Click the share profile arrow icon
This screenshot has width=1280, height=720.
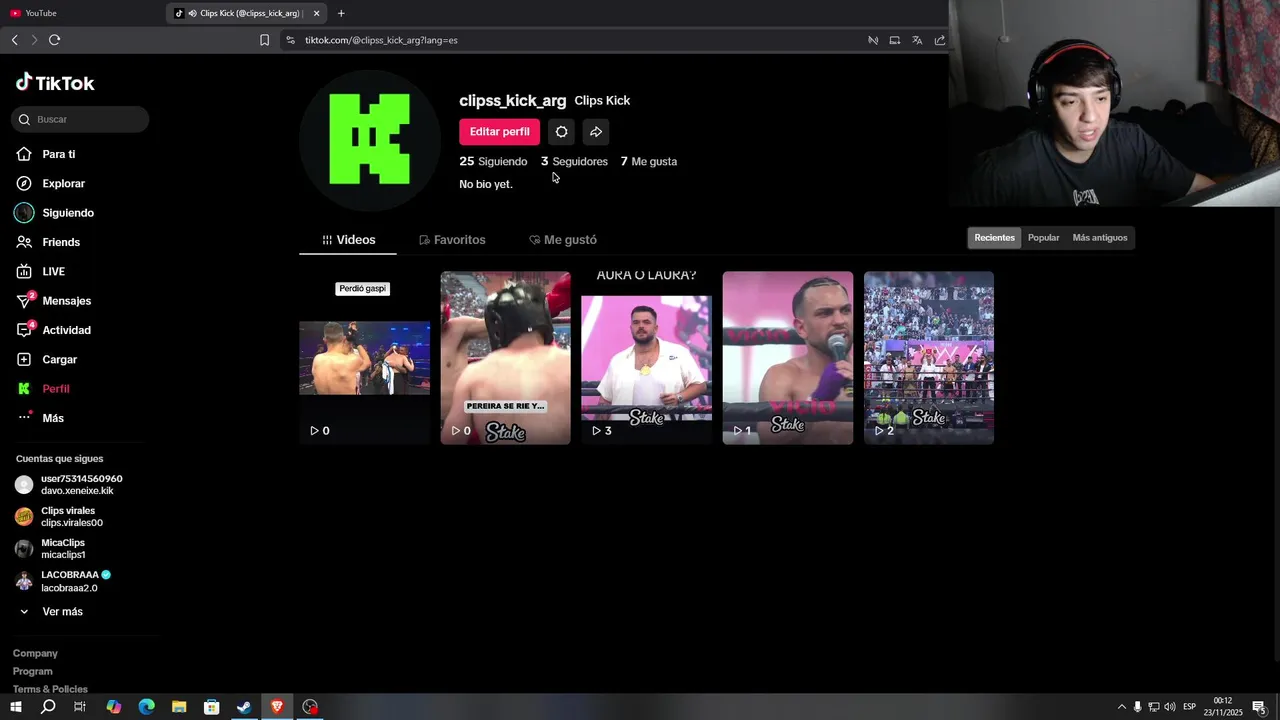coord(596,132)
